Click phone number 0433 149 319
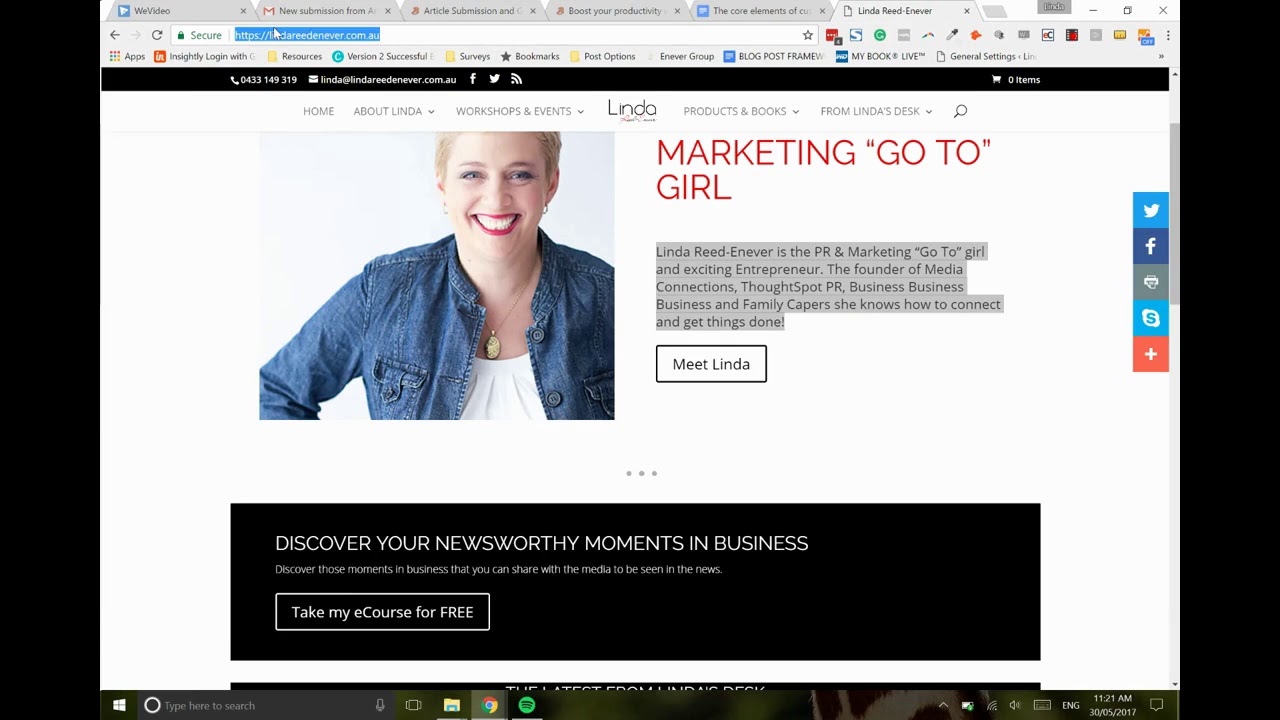1280x720 pixels. click(264, 79)
